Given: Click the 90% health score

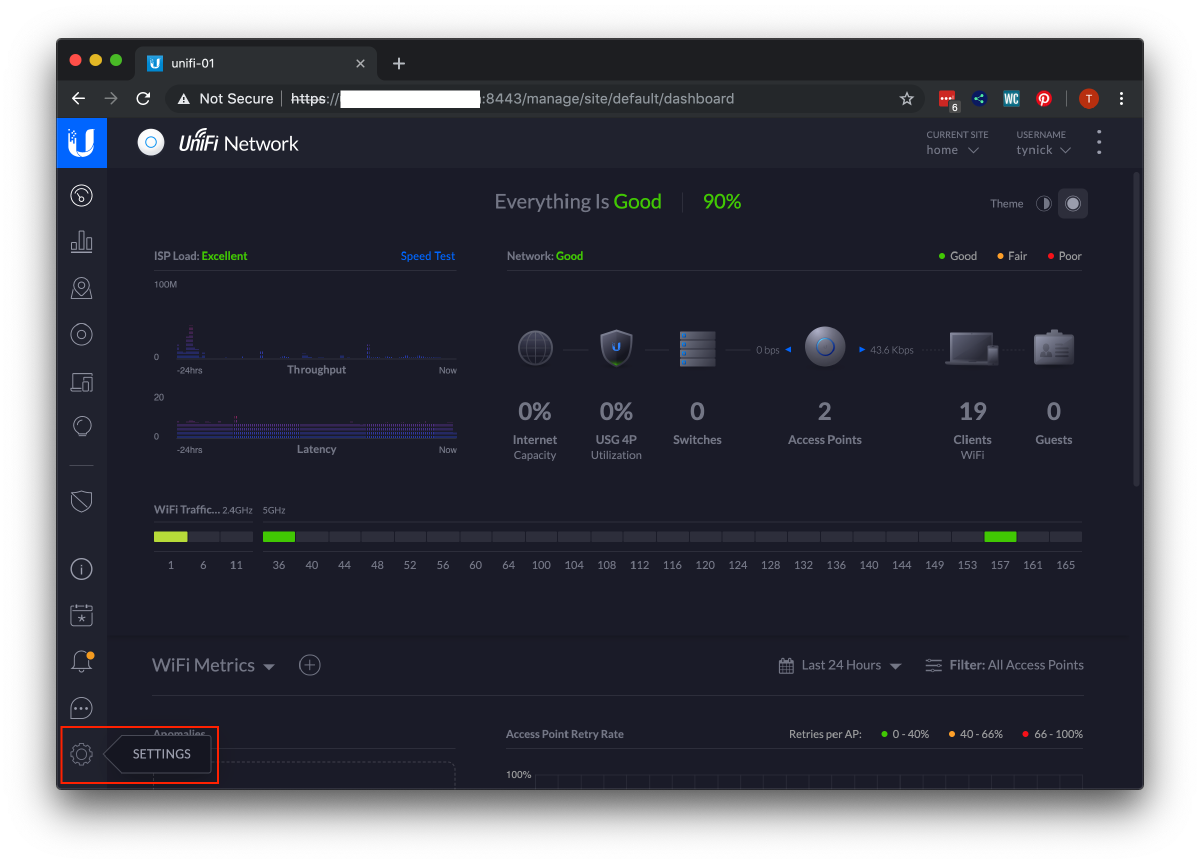Looking at the screenshot, I should (x=722, y=202).
